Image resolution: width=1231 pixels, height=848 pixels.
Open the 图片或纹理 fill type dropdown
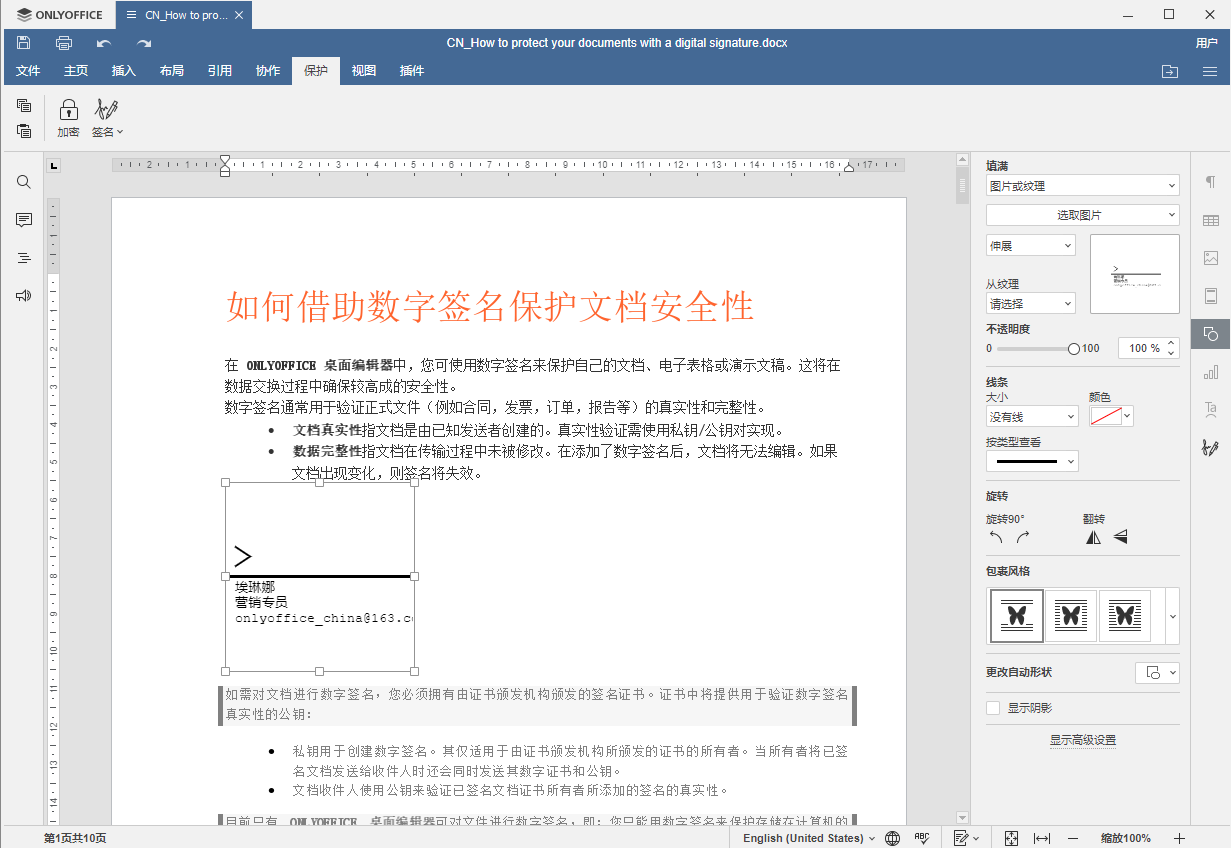coord(1083,186)
